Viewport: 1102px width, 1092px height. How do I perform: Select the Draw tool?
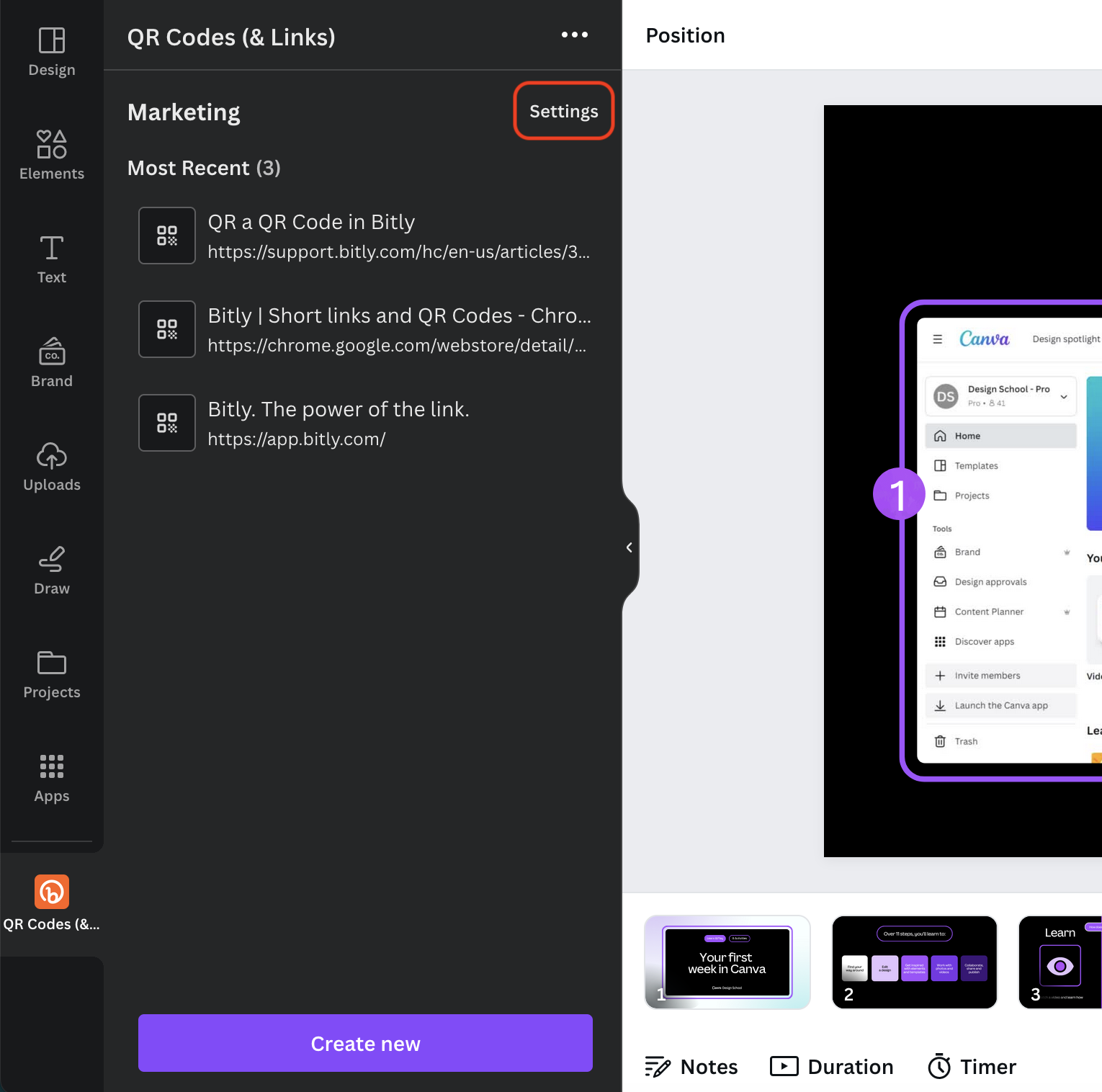click(x=52, y=570)
